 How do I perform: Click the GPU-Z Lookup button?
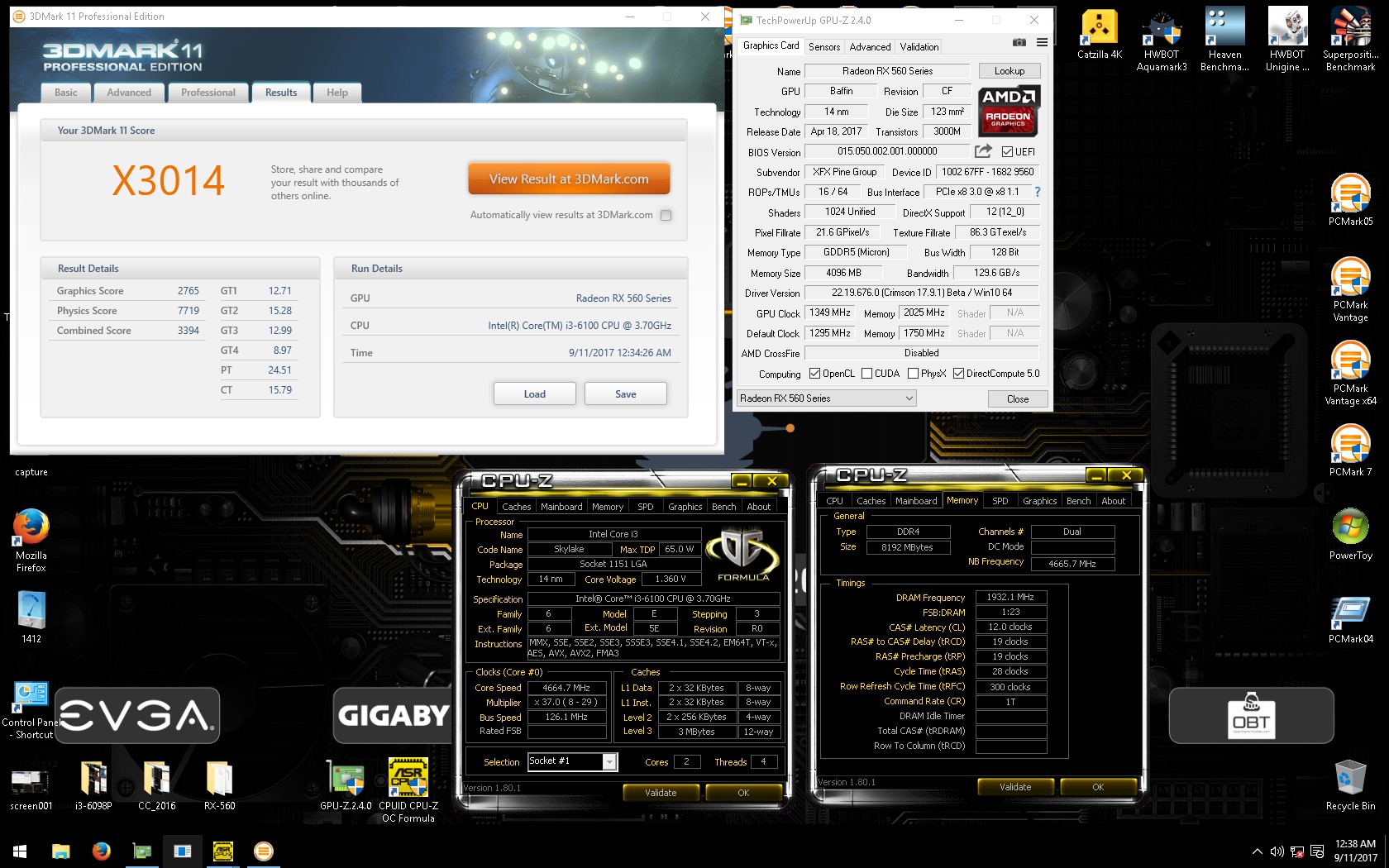coord(1010,71)
